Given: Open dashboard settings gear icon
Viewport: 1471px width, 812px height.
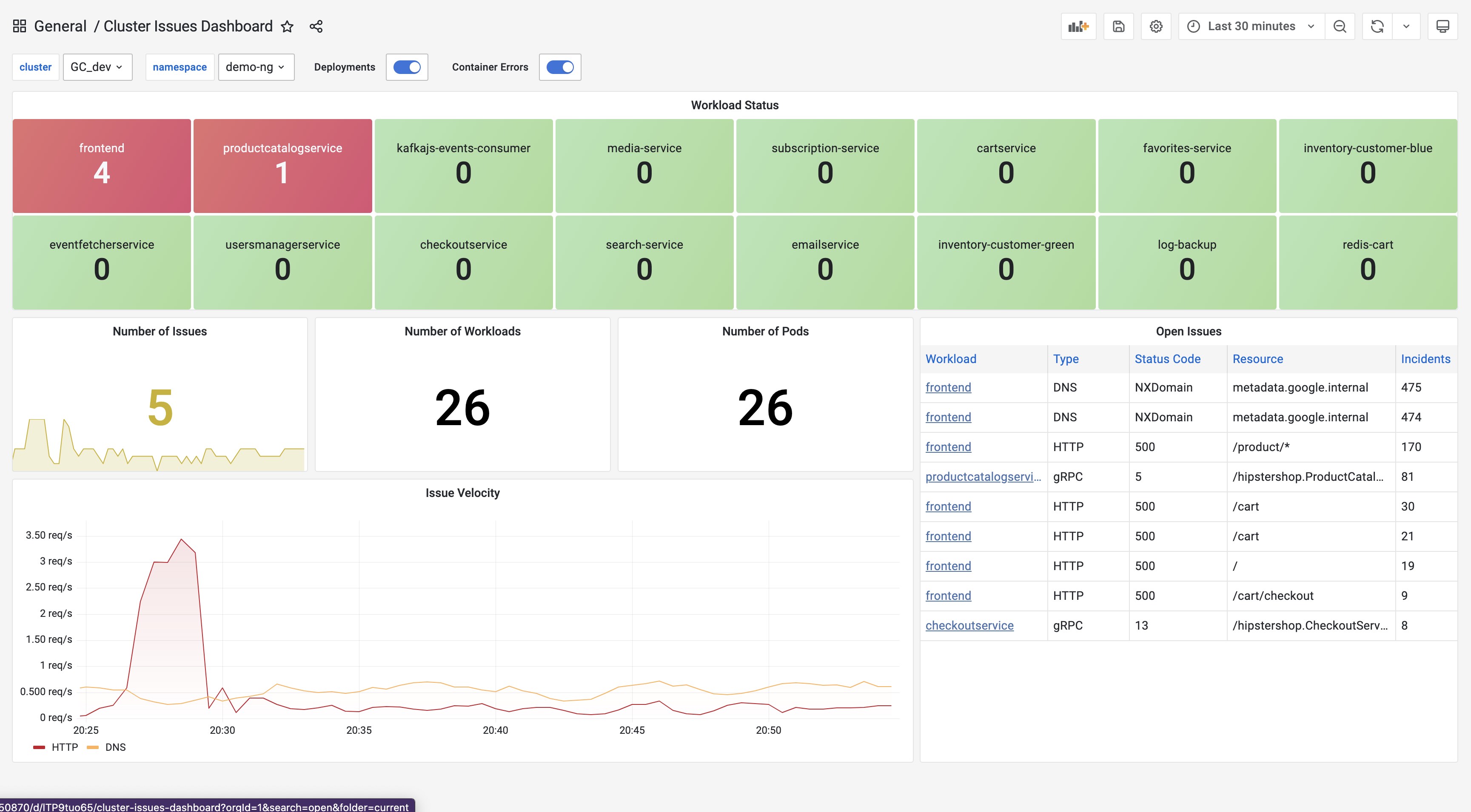Looking at the screenshot, I should 1156,27.
